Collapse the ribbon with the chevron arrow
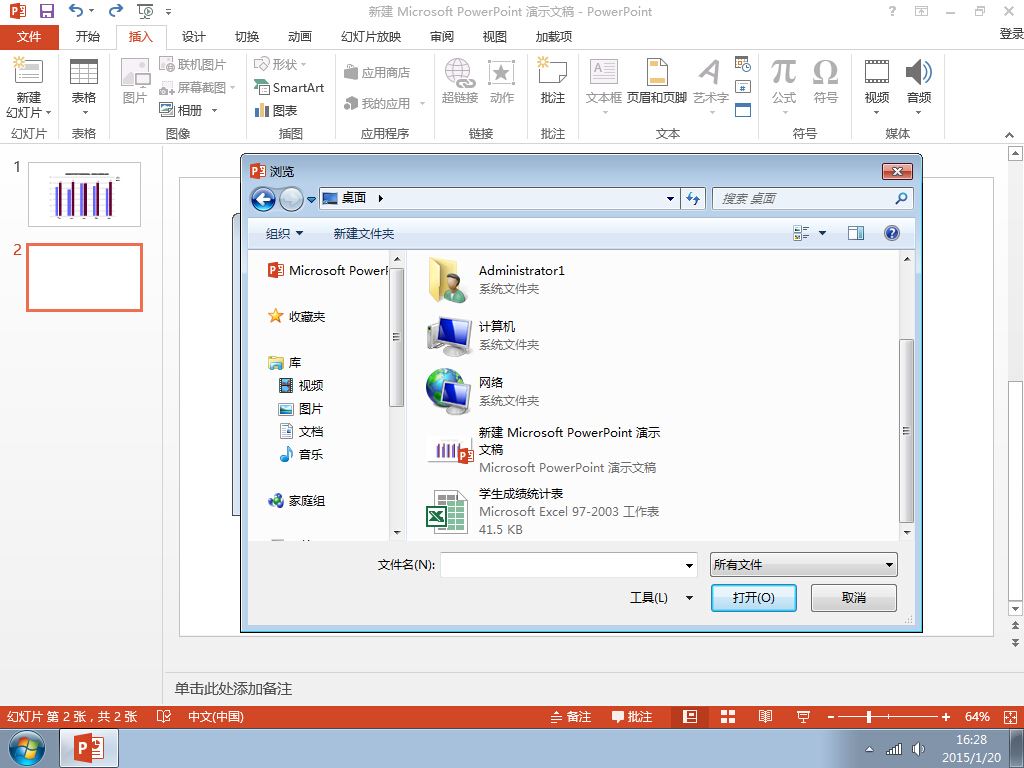 click(1009, 135)
